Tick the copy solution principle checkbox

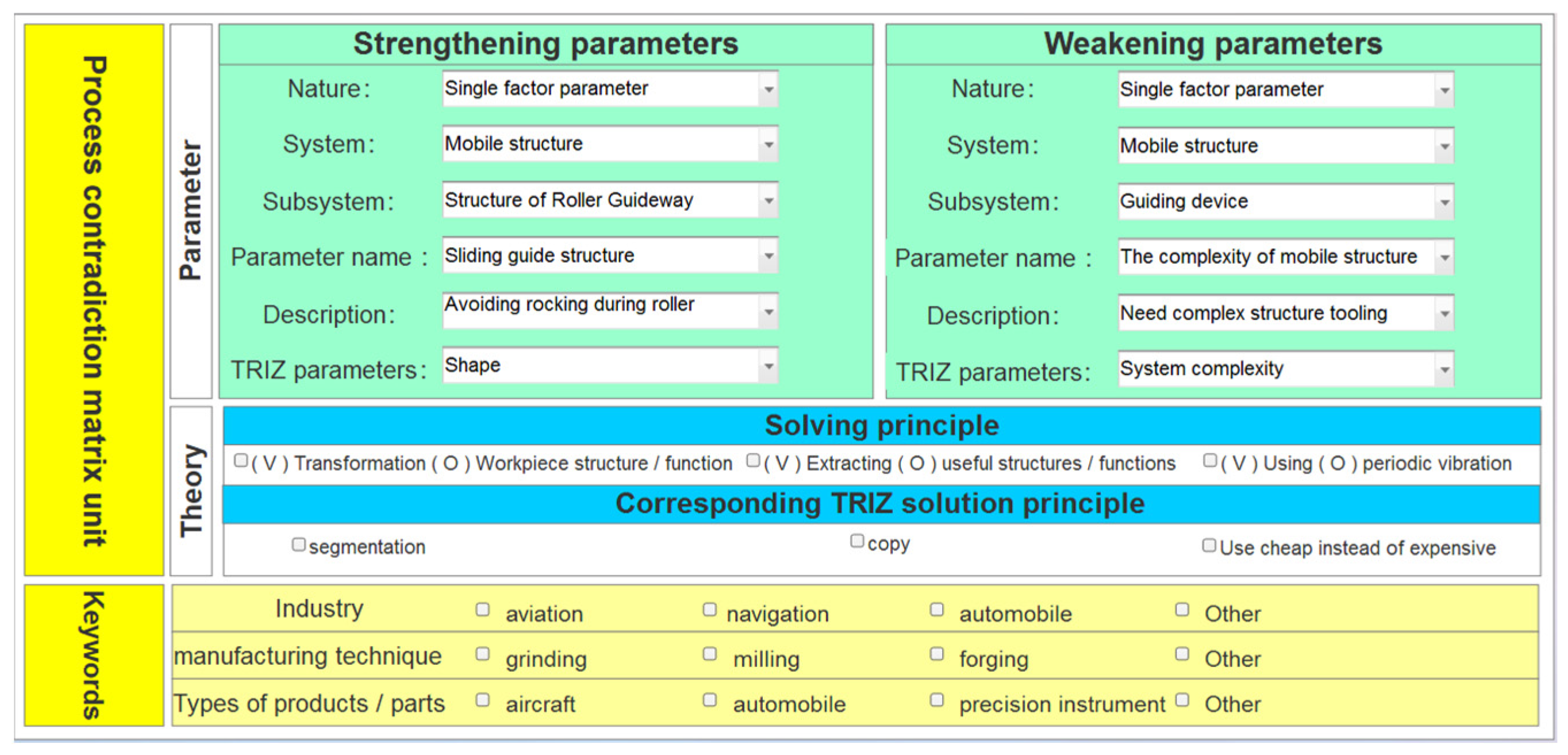[x=857, y=541]
